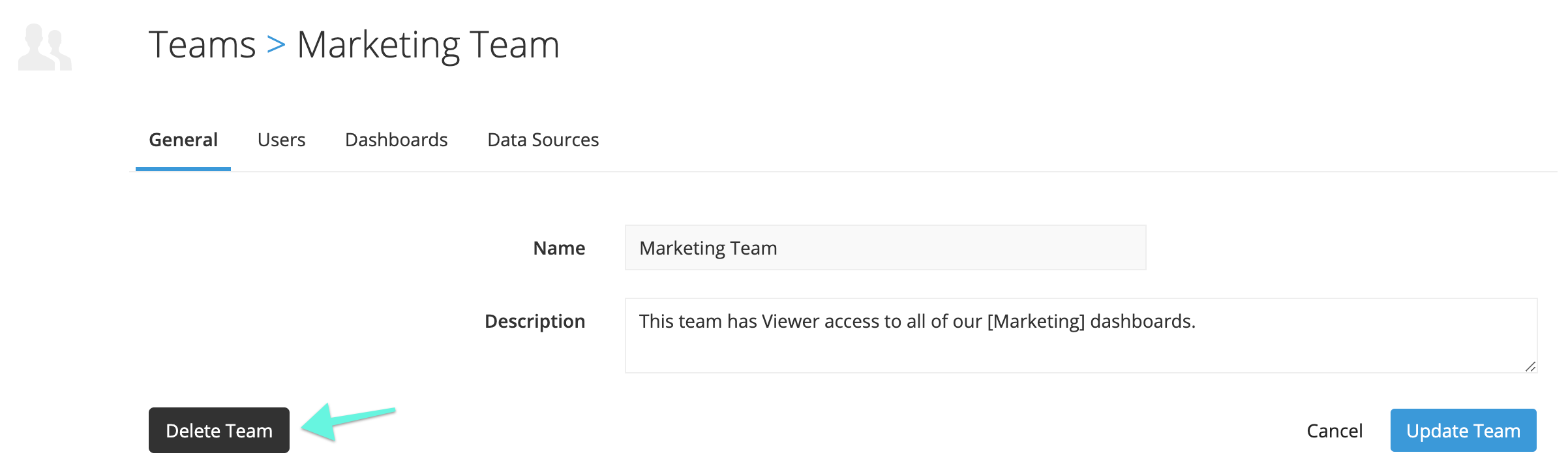Open the Teams breadcrumb link

(x=202, y=44)
